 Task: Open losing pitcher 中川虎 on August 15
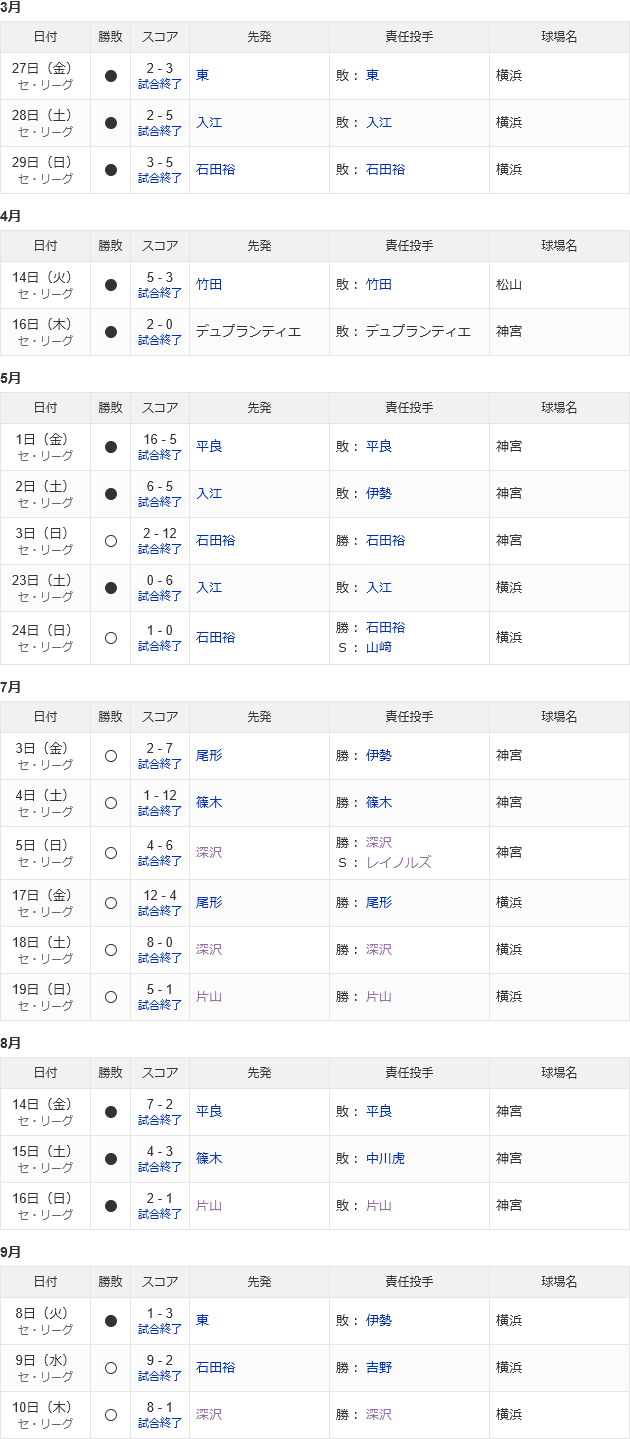[386, 1158]
